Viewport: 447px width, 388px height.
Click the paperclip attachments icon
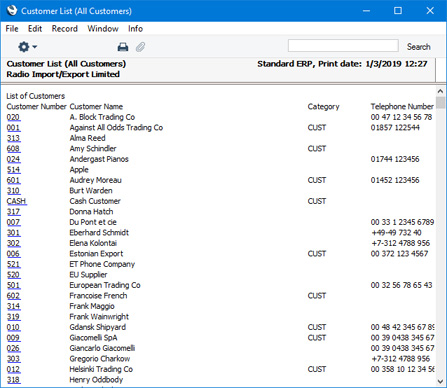pyautogui.click(x=140, y=47)
